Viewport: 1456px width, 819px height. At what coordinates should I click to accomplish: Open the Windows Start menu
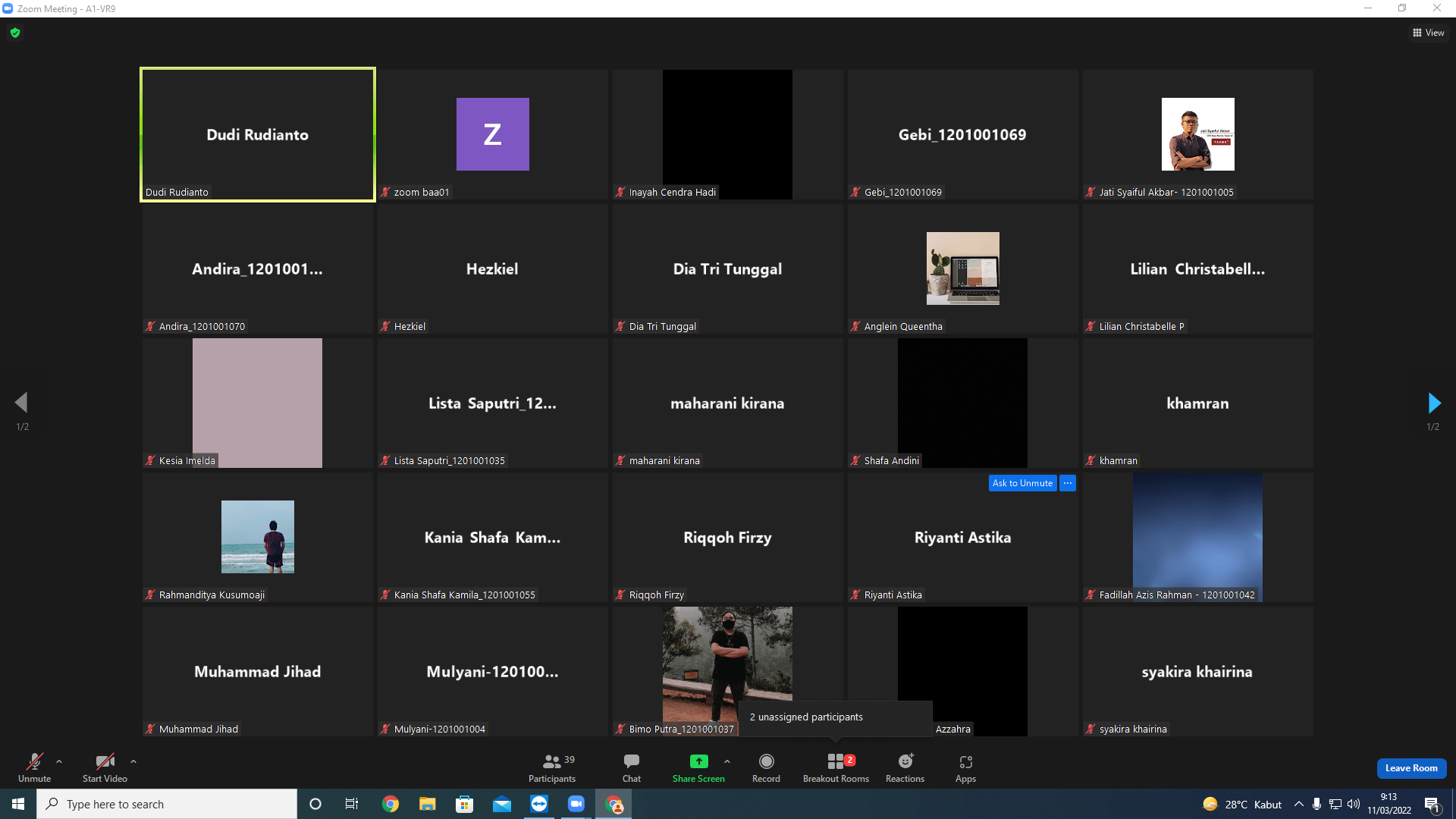pyautogui.click(x=18, y=804)
